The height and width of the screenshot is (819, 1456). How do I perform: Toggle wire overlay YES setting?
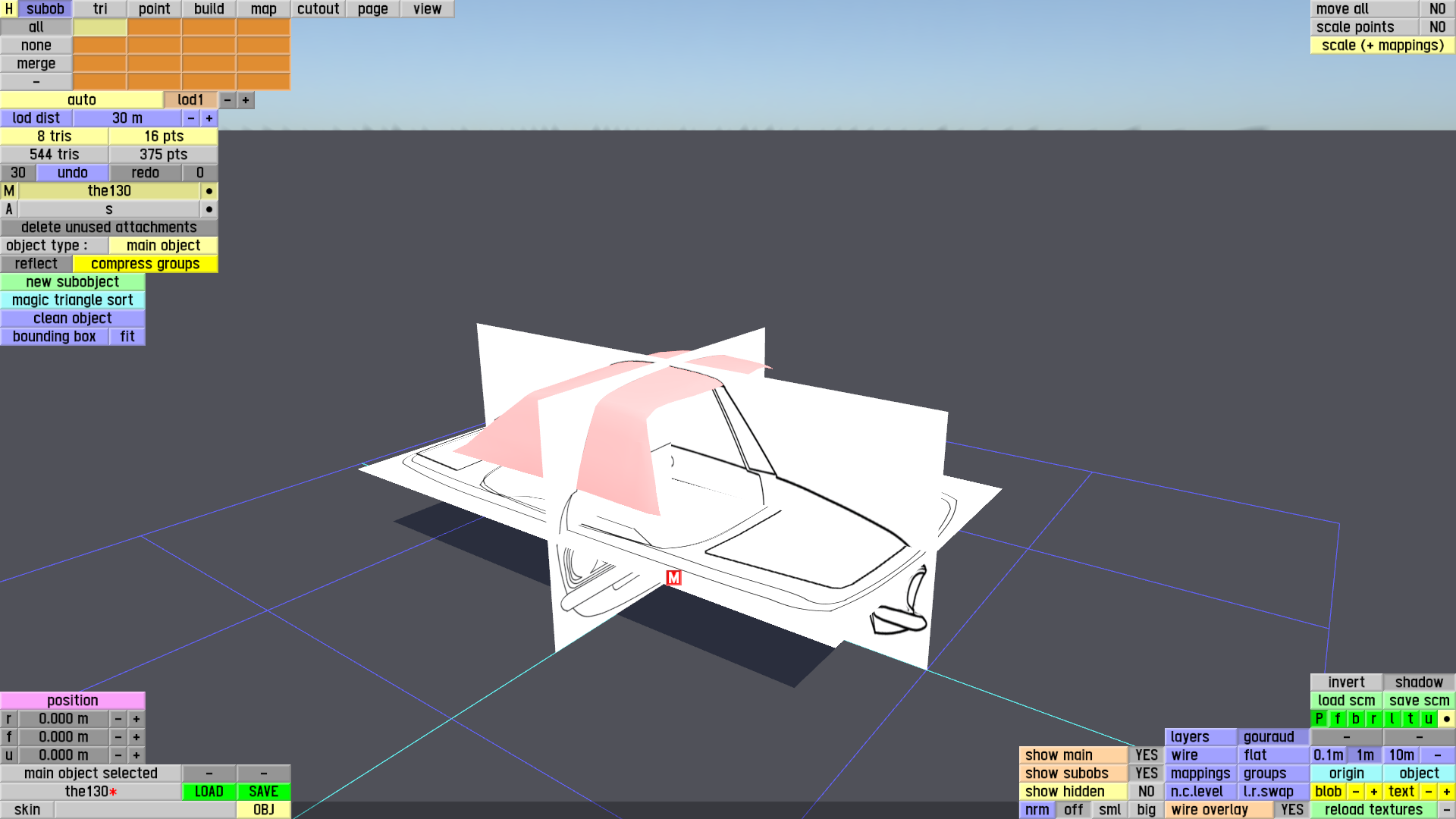pos(1292,810)
